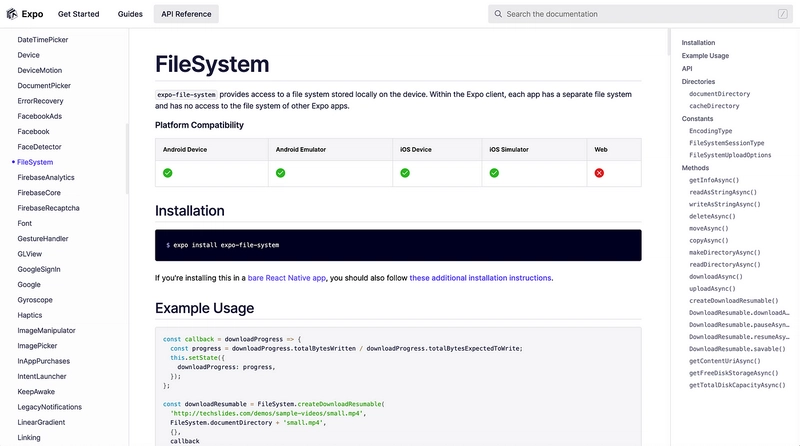Viewport: 800px width, 446px height.
Task: Open DocumentPicker in the sidebar
Action: 44,86
